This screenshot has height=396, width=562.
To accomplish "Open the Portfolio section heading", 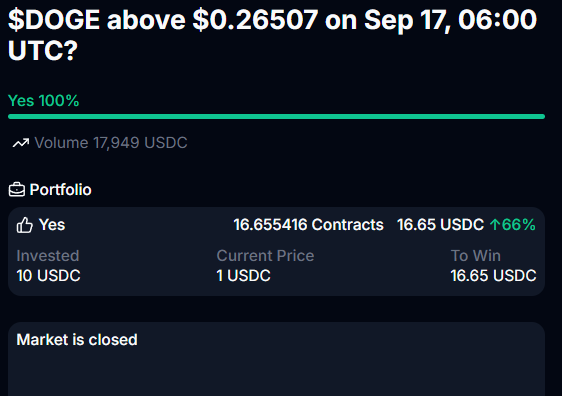I will point(61,190).
